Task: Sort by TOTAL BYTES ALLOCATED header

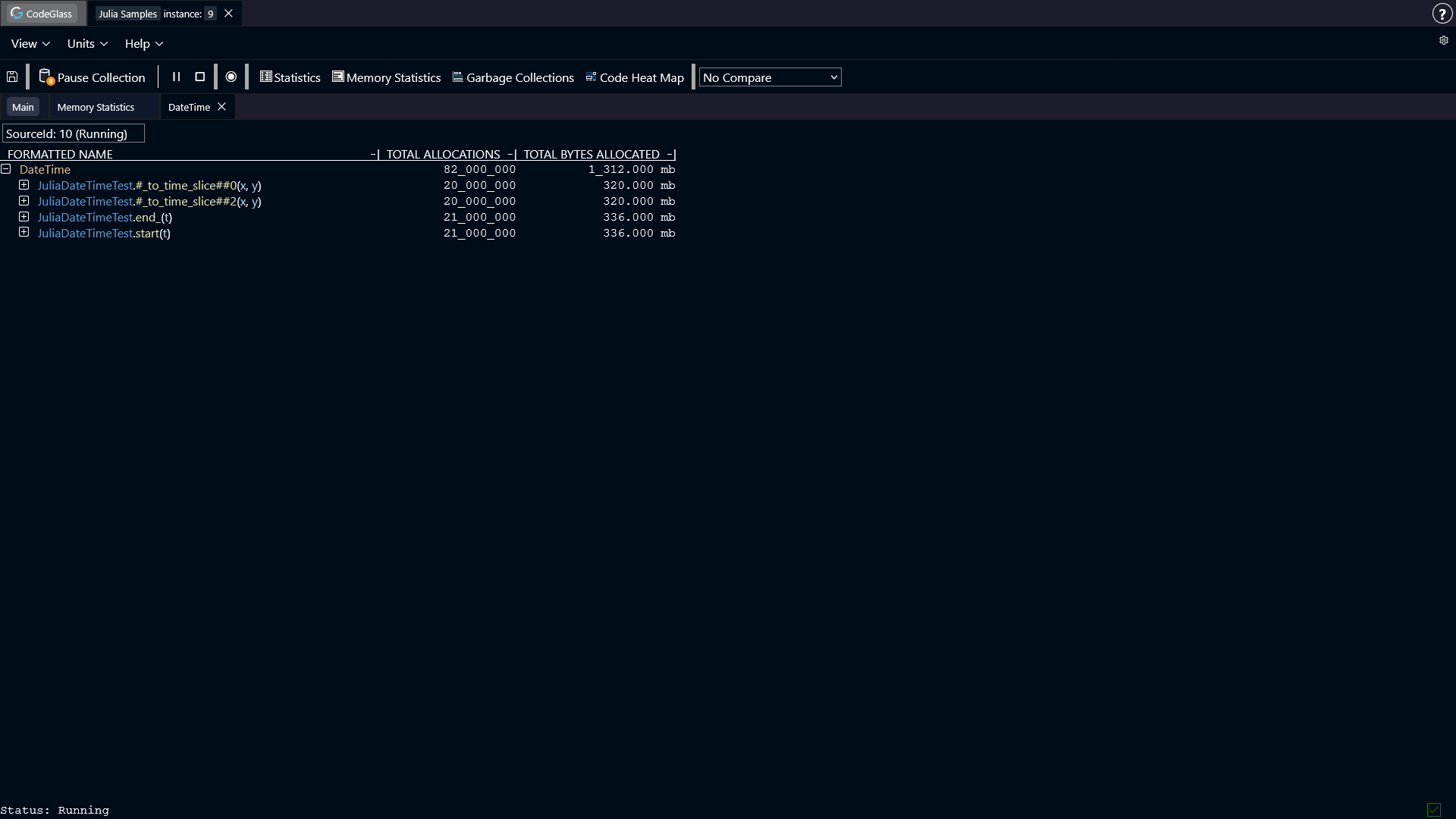Action: tap(591, 154)
